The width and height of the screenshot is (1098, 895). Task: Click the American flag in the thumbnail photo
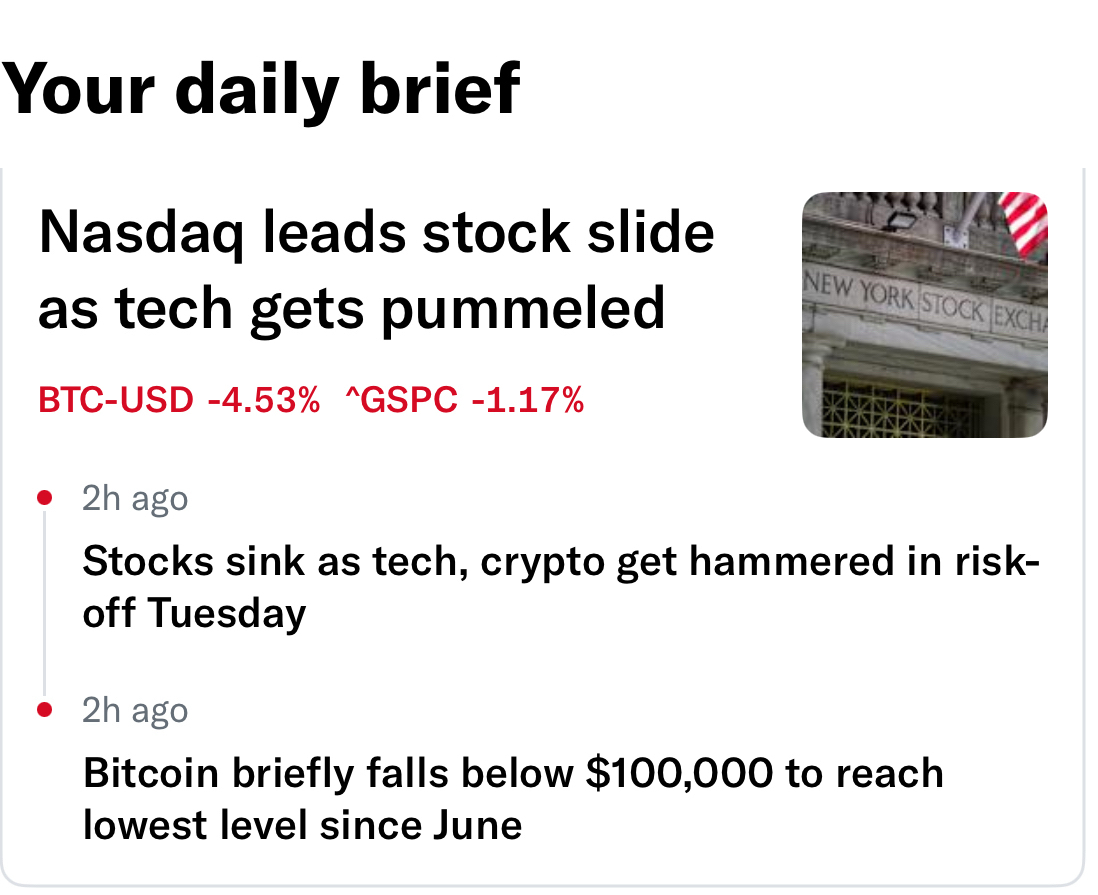(x=1025, y=219)
